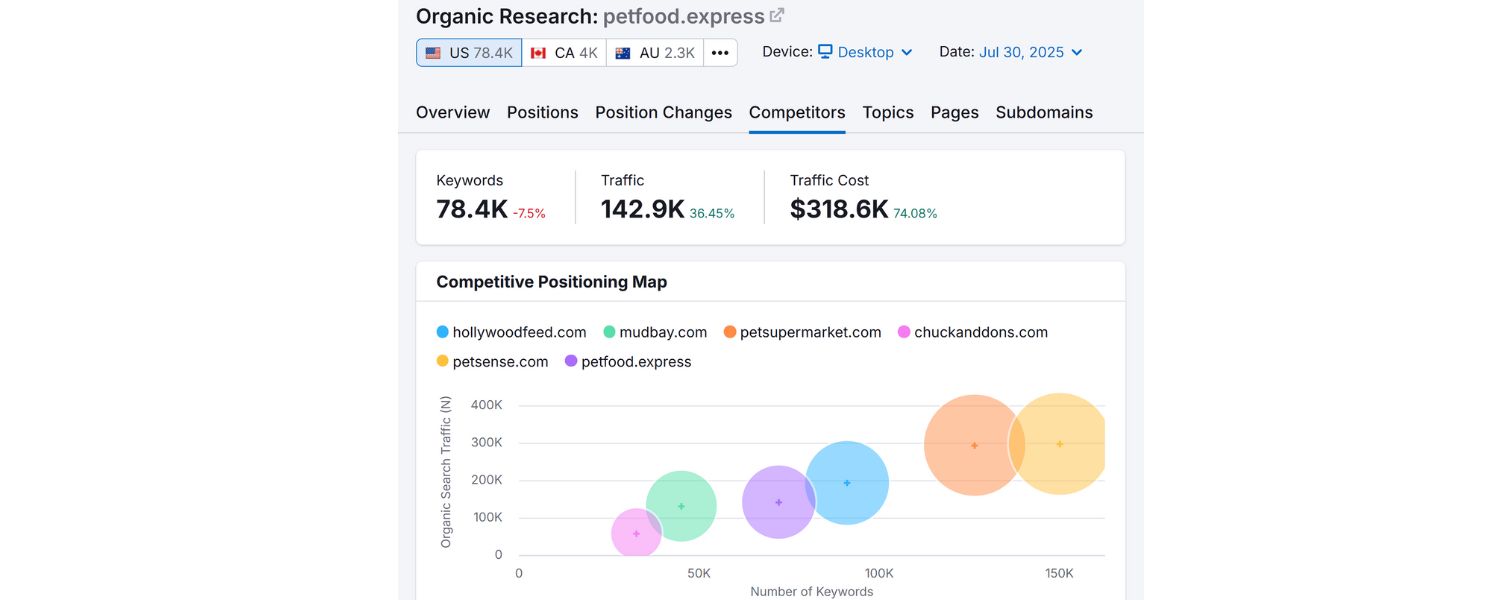Open the Date Jul 30, 2025 dropdown
This screenshot has height=600, width=1500.
tap(1030, 52)
